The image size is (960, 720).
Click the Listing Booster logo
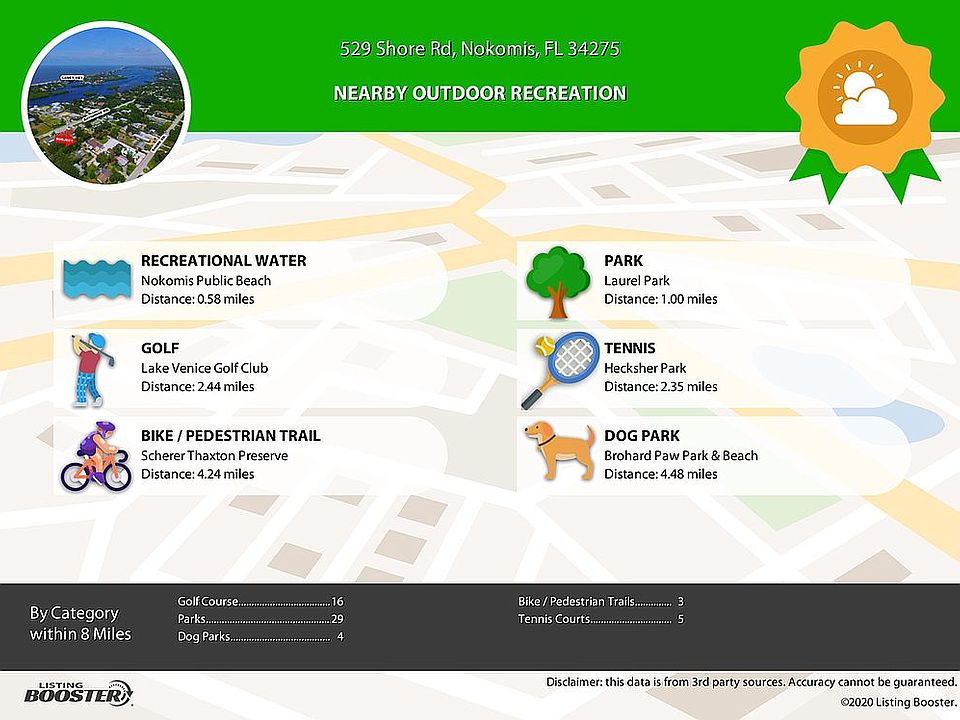tap(78, 692)
